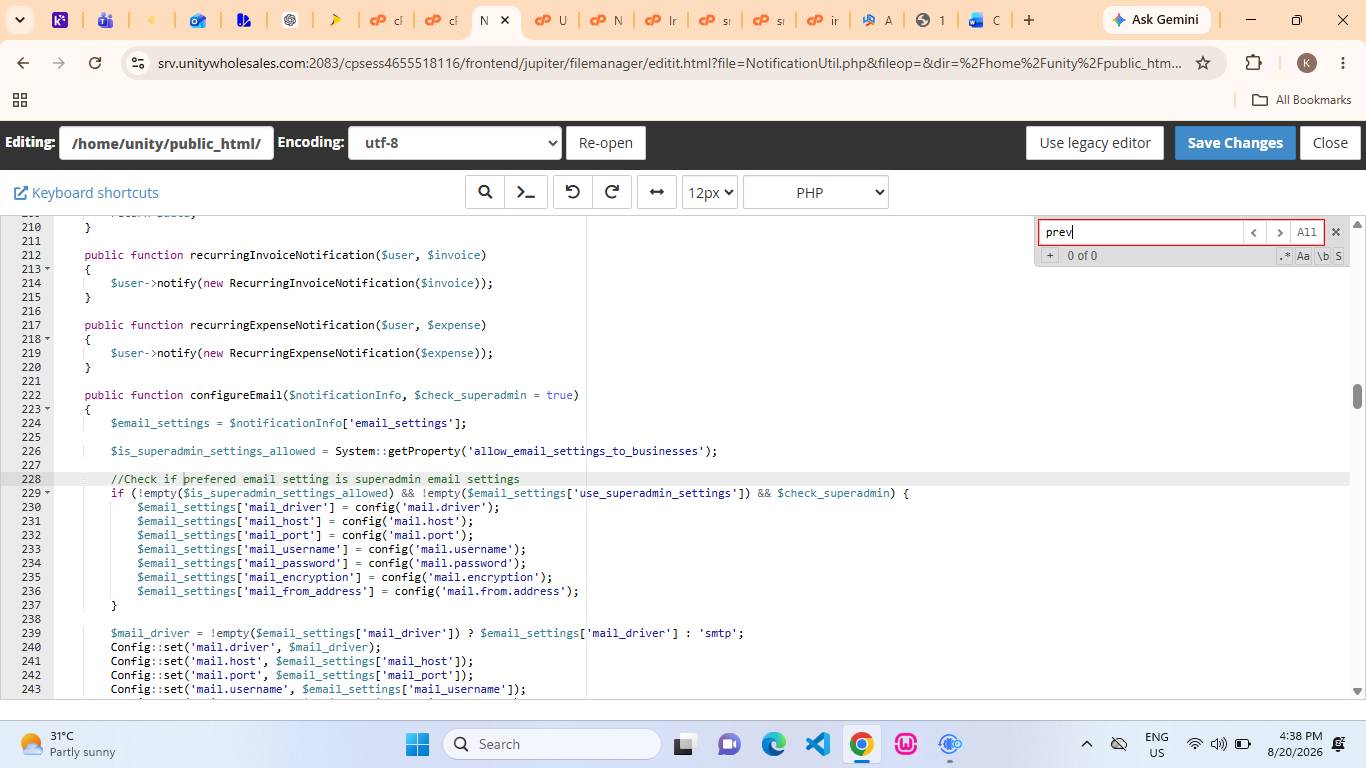Click the Save Changes button

1235,143
